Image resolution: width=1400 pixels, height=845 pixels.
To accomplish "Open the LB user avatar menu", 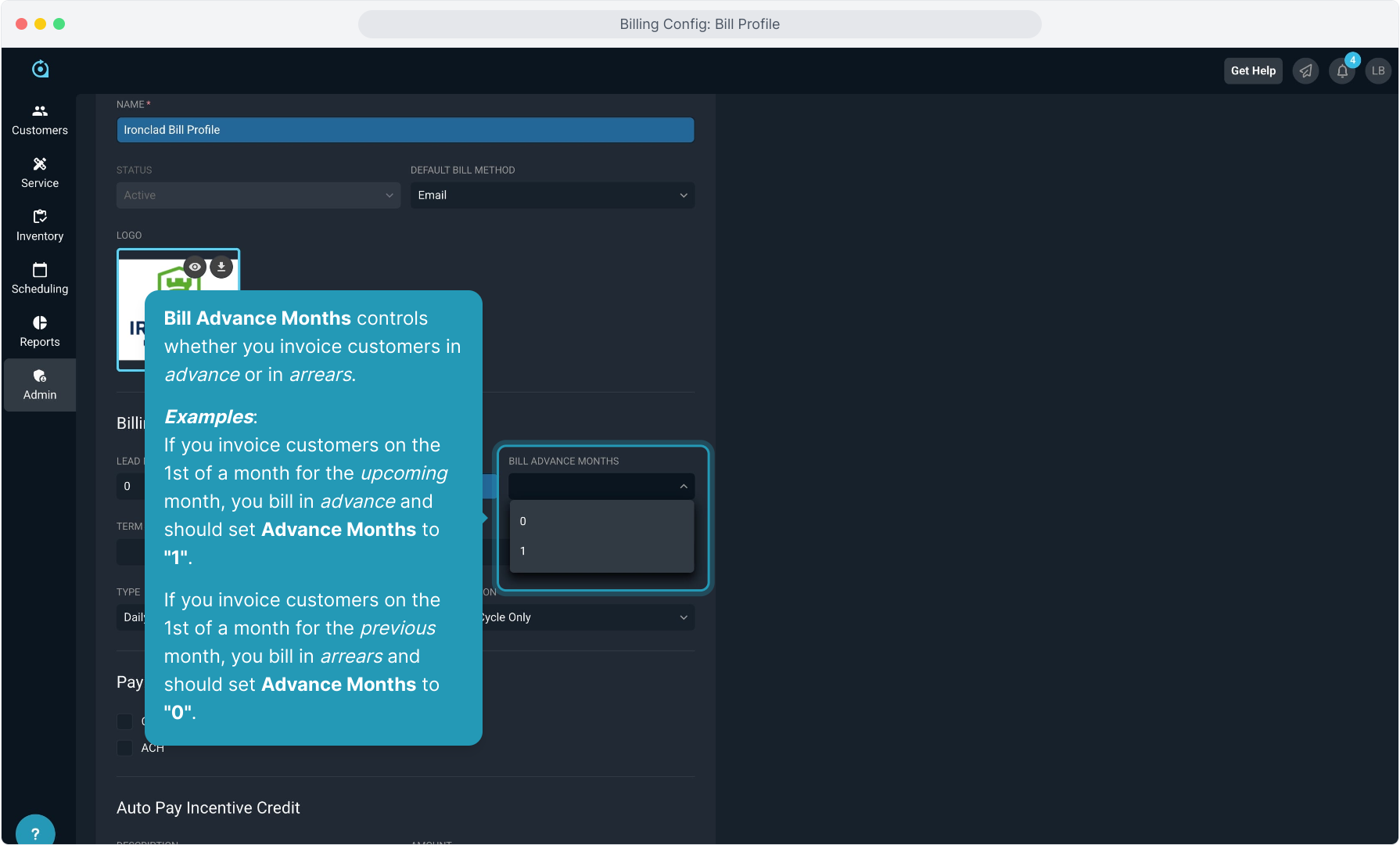I will click(1378, 71).
